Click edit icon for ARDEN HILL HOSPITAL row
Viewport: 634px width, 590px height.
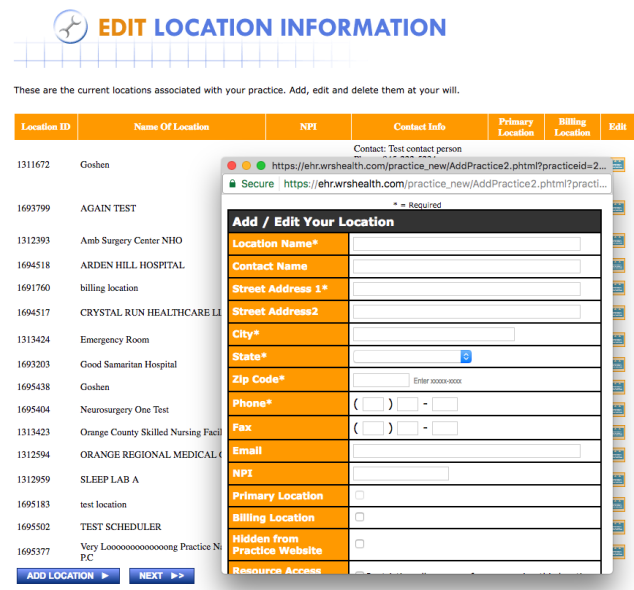617,265
